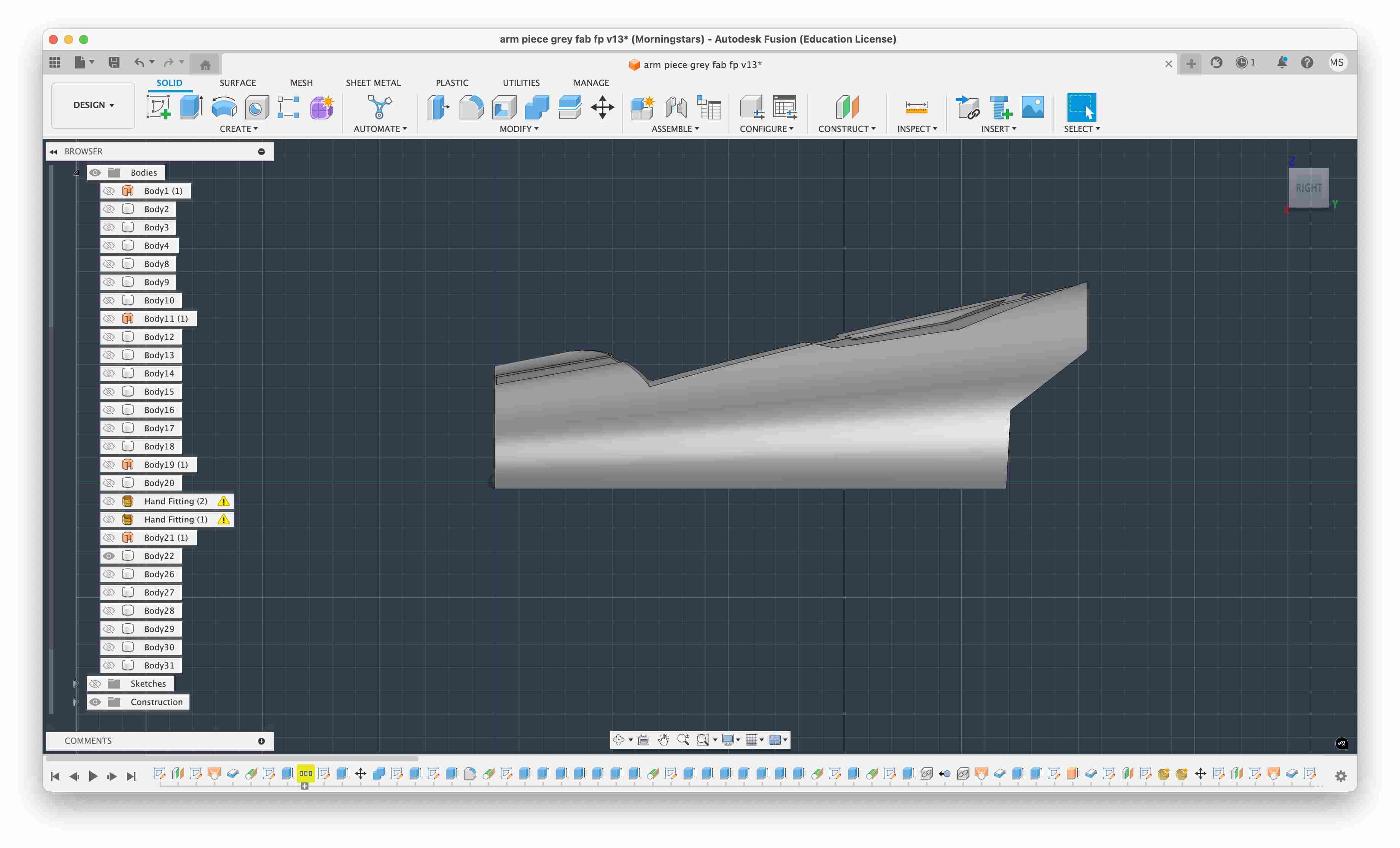Select the Combine tool

coord(537,107)
